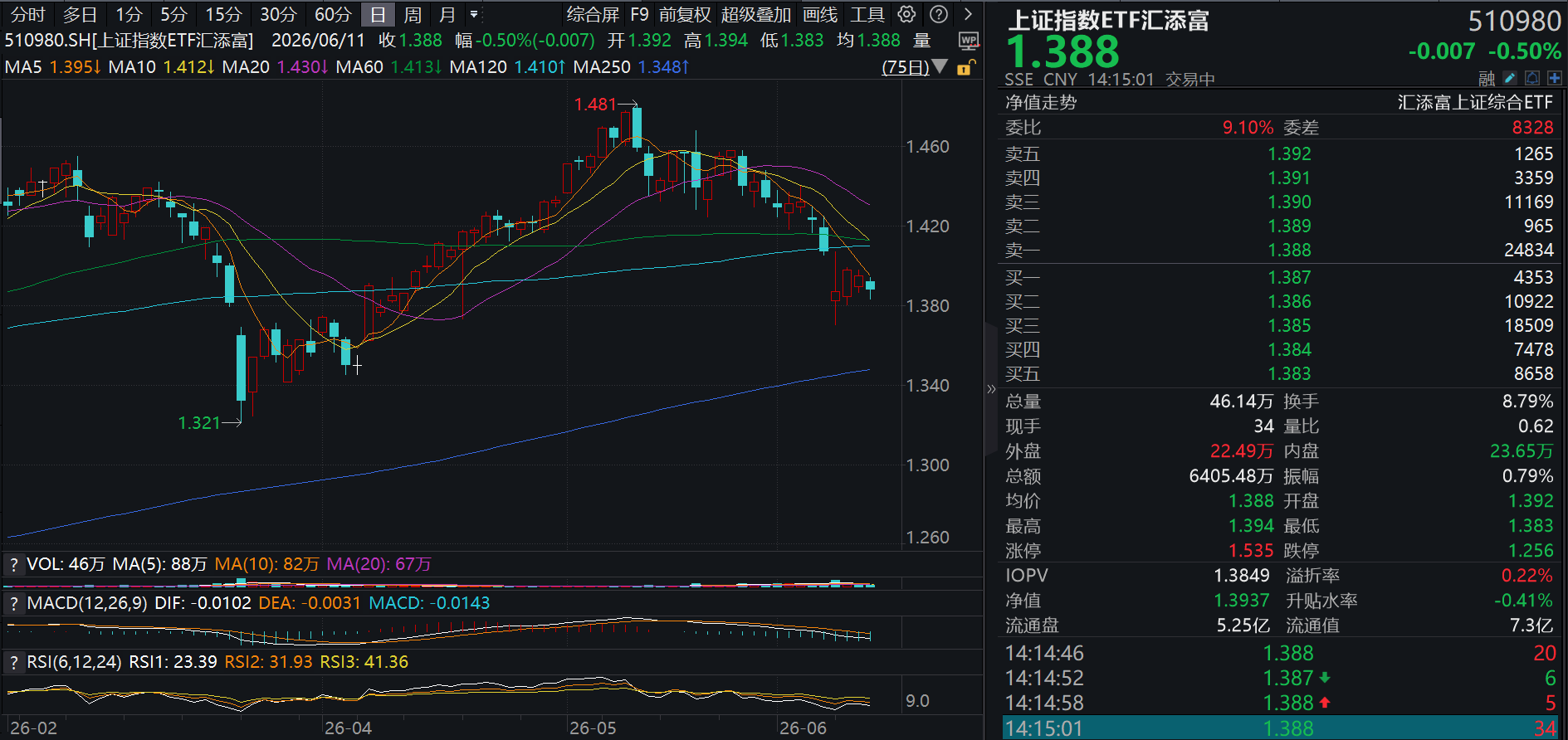Open 工具 tools menu

867,14
